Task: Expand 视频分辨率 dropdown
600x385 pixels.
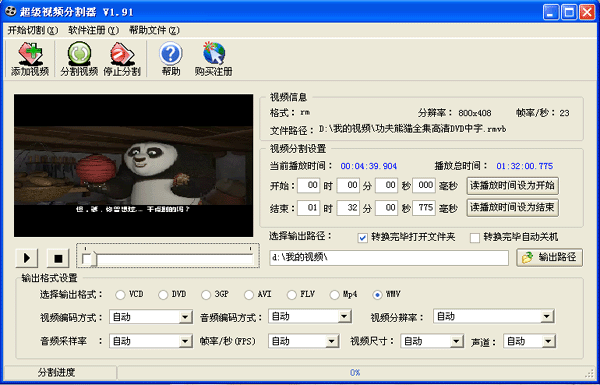Action: point(547,316)
